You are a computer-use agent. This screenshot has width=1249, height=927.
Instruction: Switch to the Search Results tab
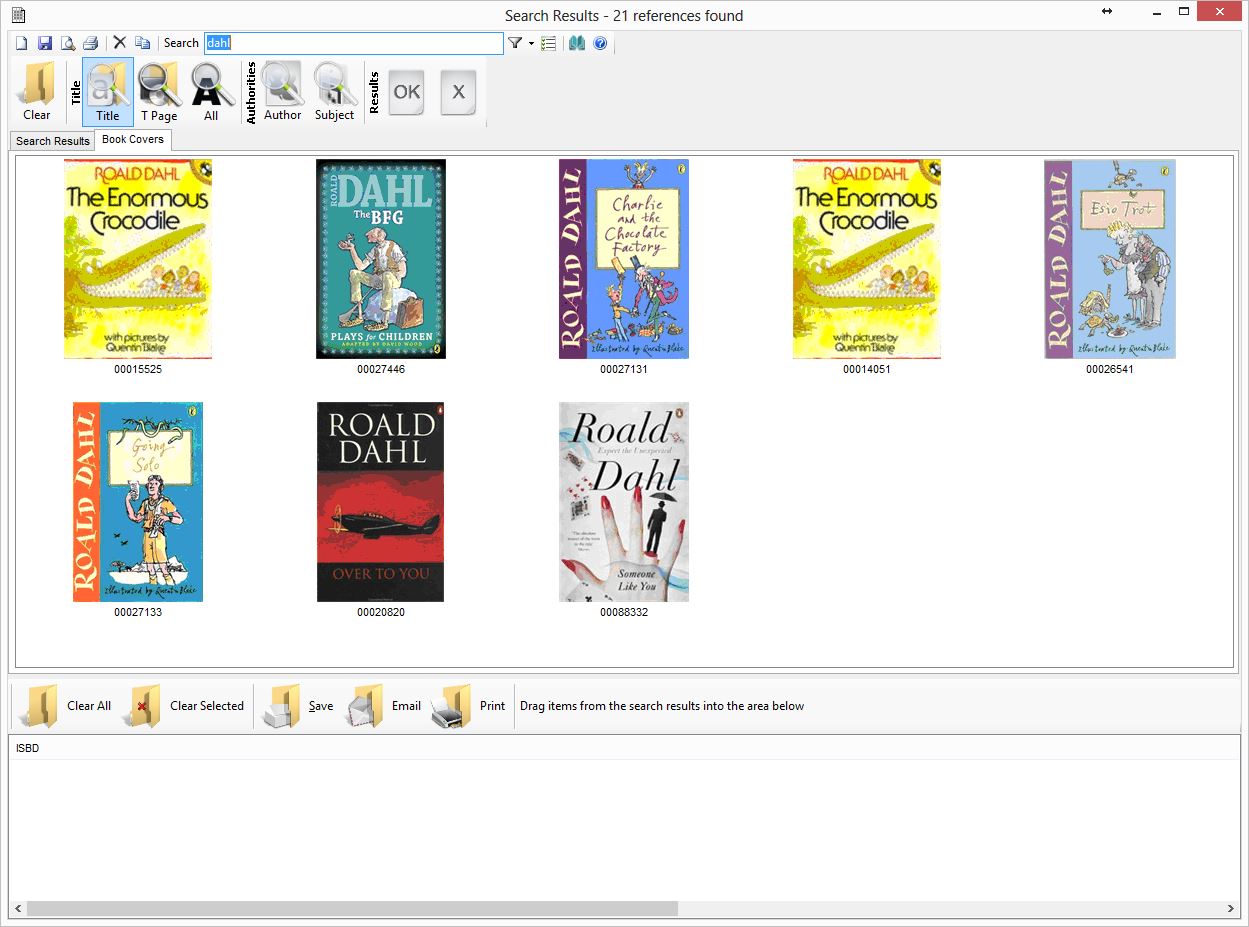pyautogui.click(x=53, y=141)
